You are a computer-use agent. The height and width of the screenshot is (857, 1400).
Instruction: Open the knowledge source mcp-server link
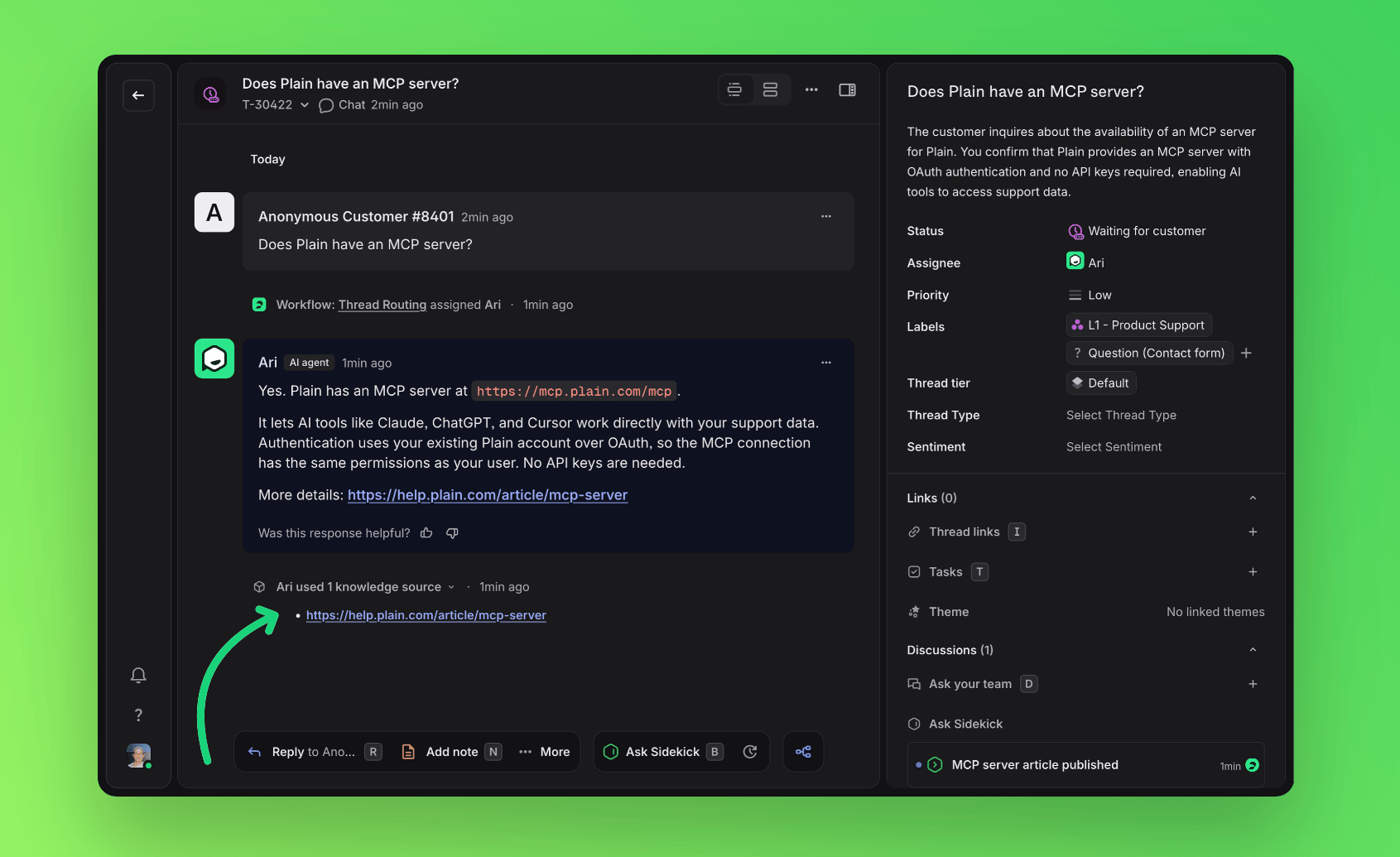click(426, 615)
